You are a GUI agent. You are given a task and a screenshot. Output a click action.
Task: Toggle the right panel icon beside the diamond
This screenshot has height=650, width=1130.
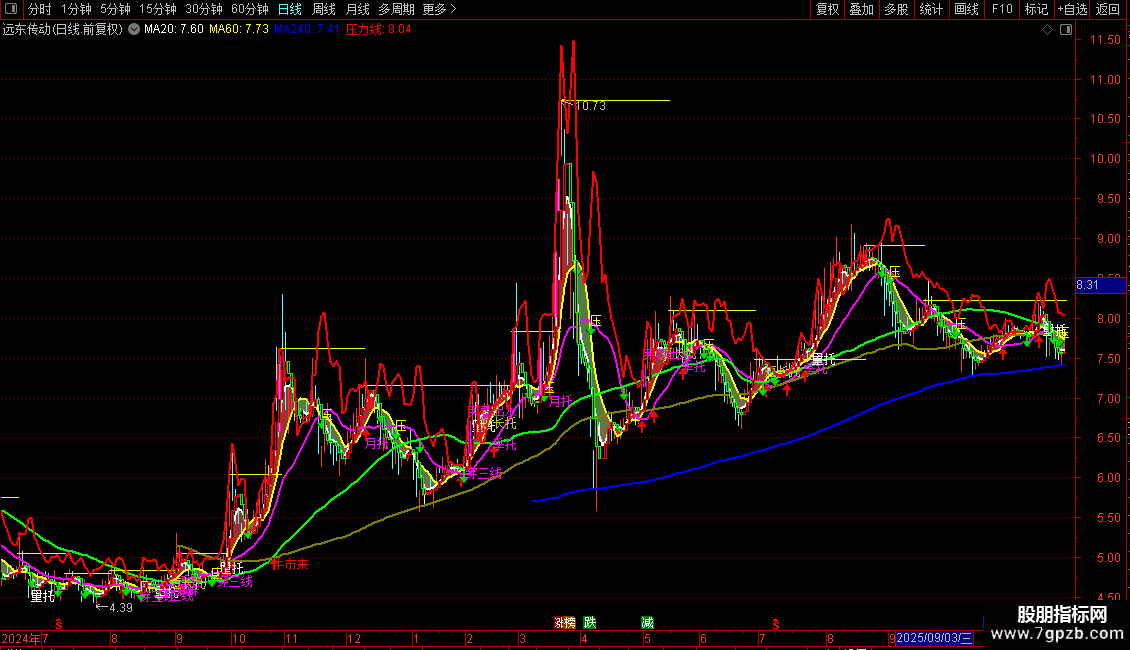1066,30
